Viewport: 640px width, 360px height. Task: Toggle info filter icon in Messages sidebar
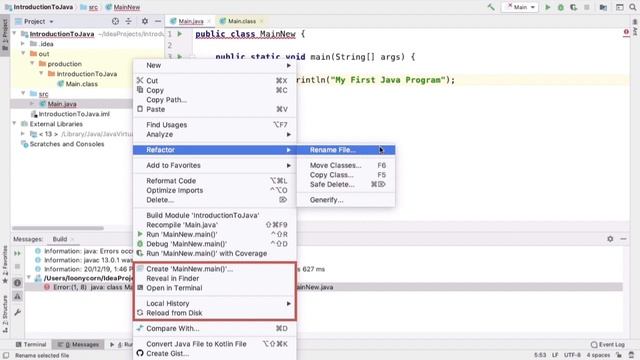[18, 282]
